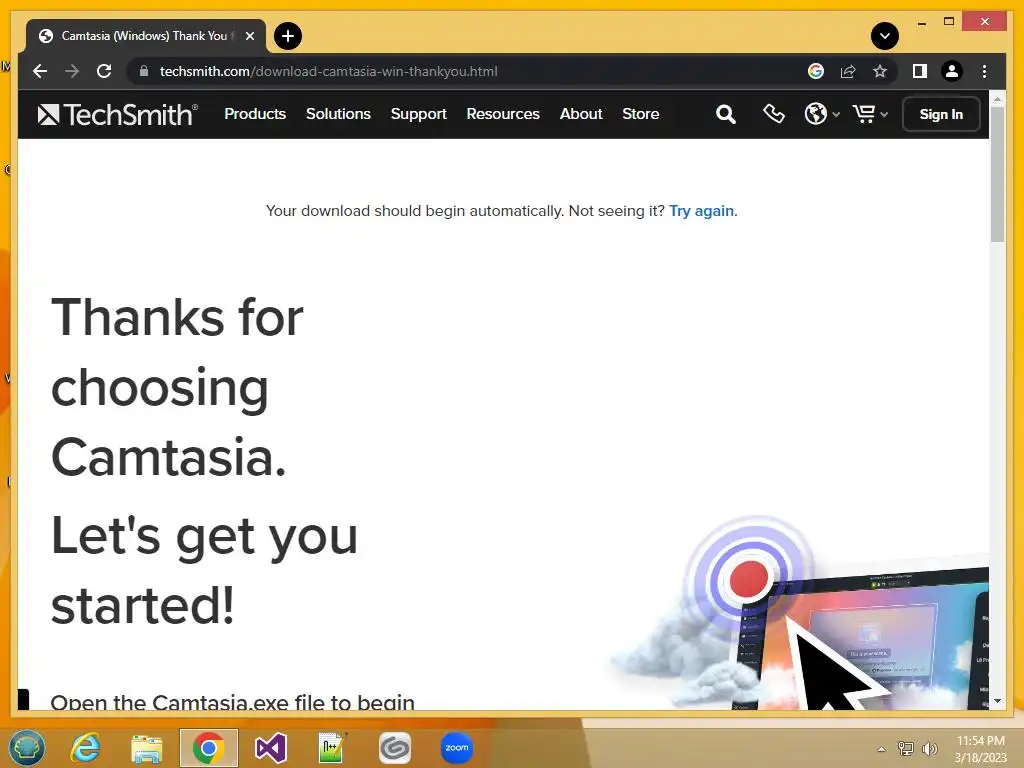Launch Zoom from the taskbar
This screenshot has width=1024, height=768.
(x=456, y=748)
